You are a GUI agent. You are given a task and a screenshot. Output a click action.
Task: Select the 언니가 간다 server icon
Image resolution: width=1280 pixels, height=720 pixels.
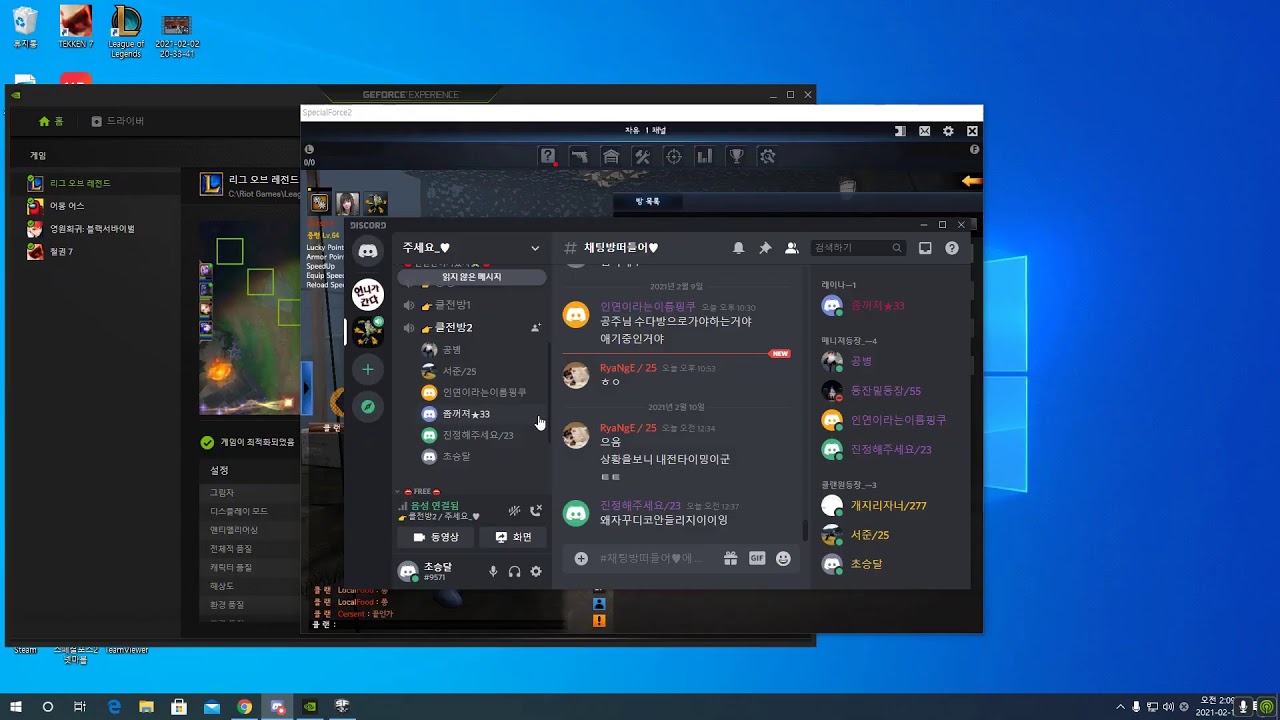click(x=368, y=294)
